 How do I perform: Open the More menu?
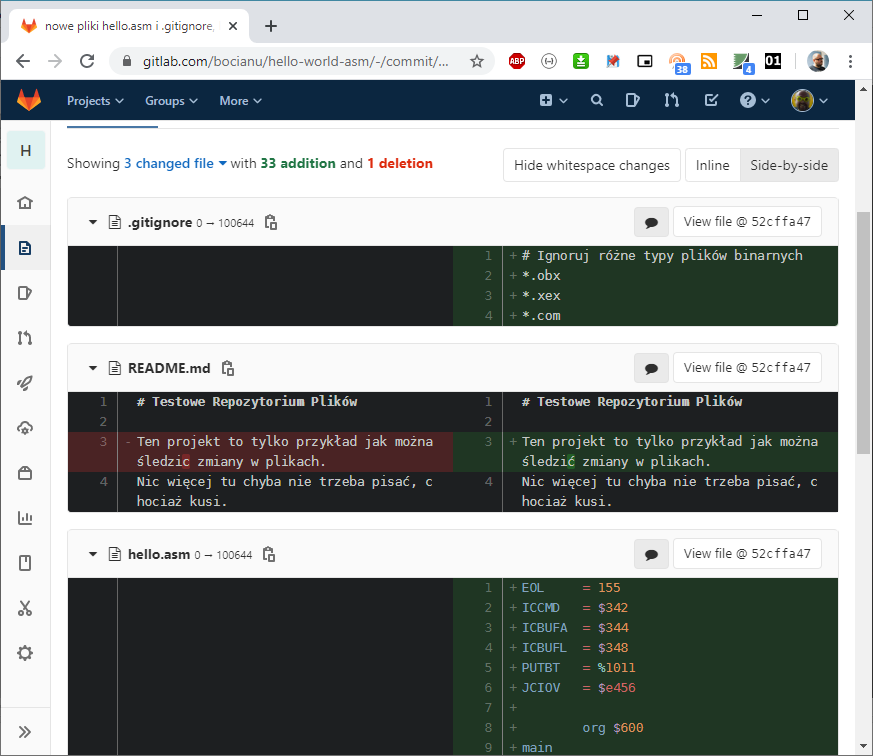coord(240,100)
